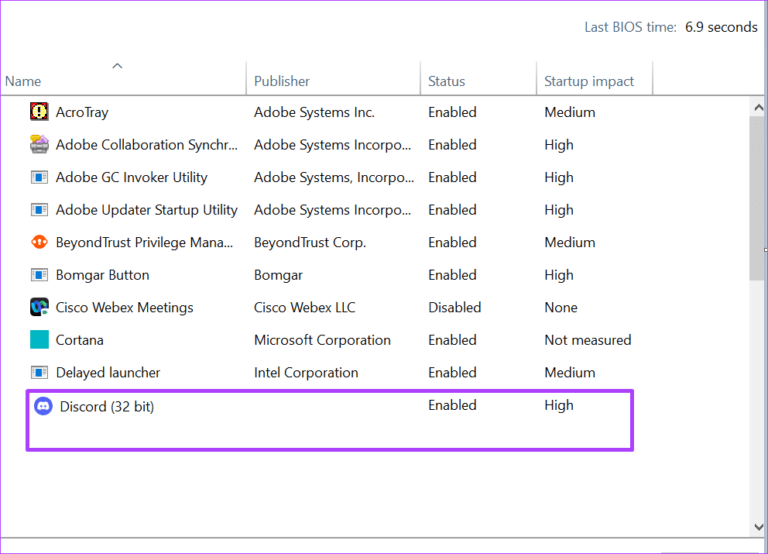Select the Adobe GC Invoker Utility name
The image size is (768, 554).
[131, 177]
